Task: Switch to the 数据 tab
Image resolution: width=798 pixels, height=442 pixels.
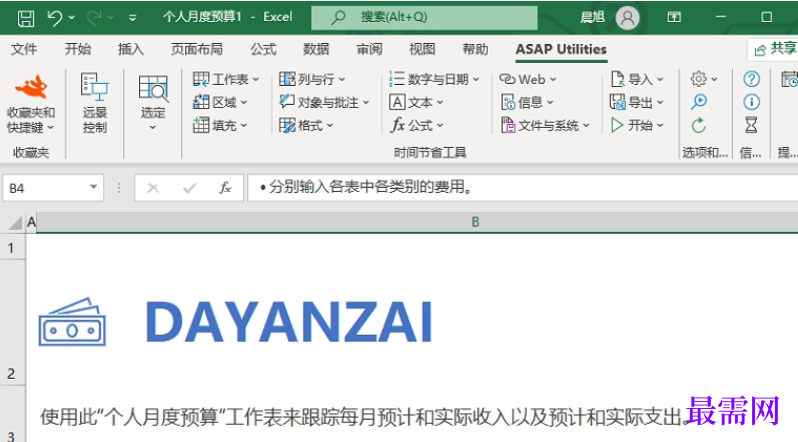Action: click(316, 49)
